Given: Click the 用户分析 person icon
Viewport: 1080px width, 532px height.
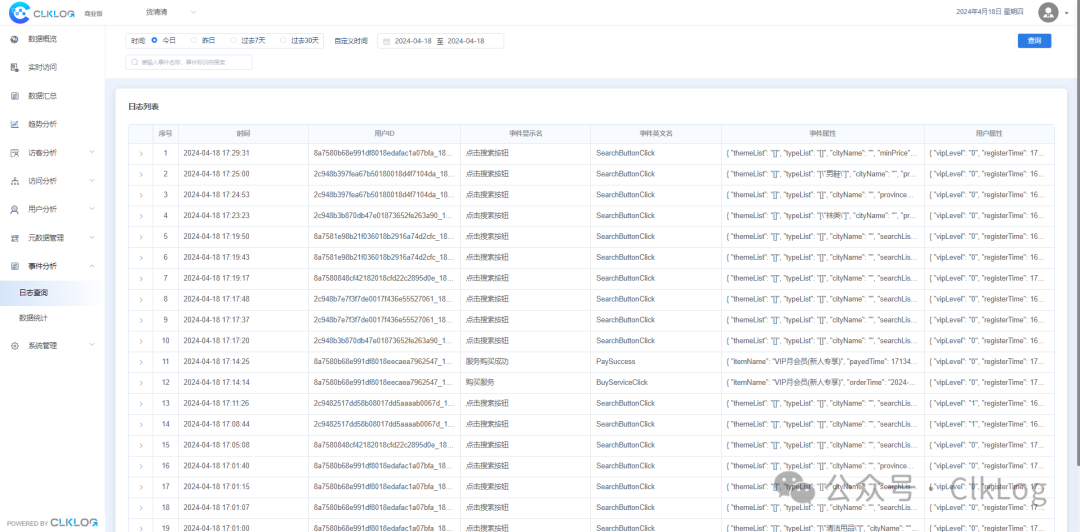Looking at the screenshot, I should 14,209.
